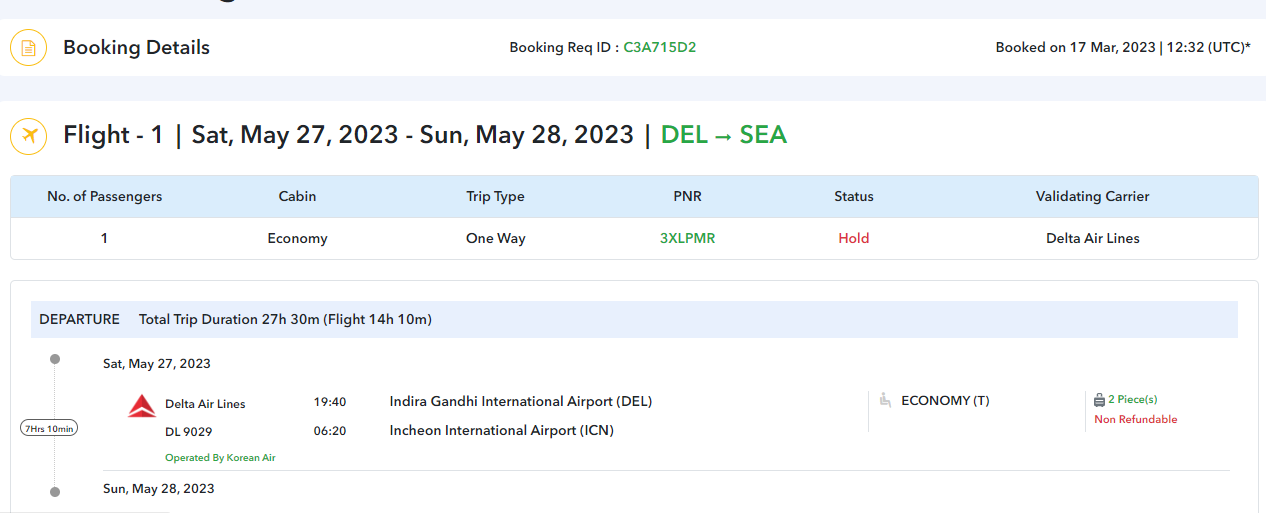1266x513 pixels.
Task: Click Operated By Korean Air text
Action: pos(220,458)
